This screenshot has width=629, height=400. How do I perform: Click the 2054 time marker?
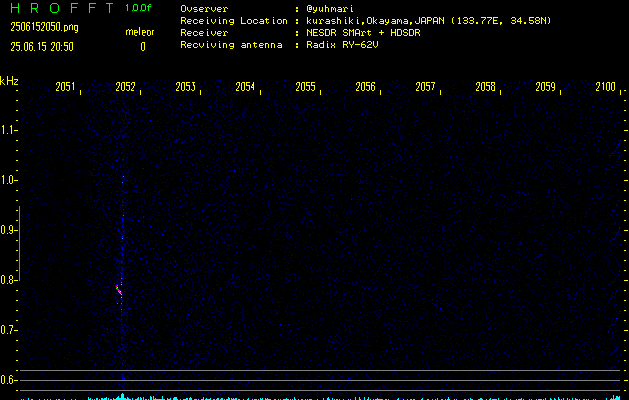pyautogui.click(x=245, y=87)
